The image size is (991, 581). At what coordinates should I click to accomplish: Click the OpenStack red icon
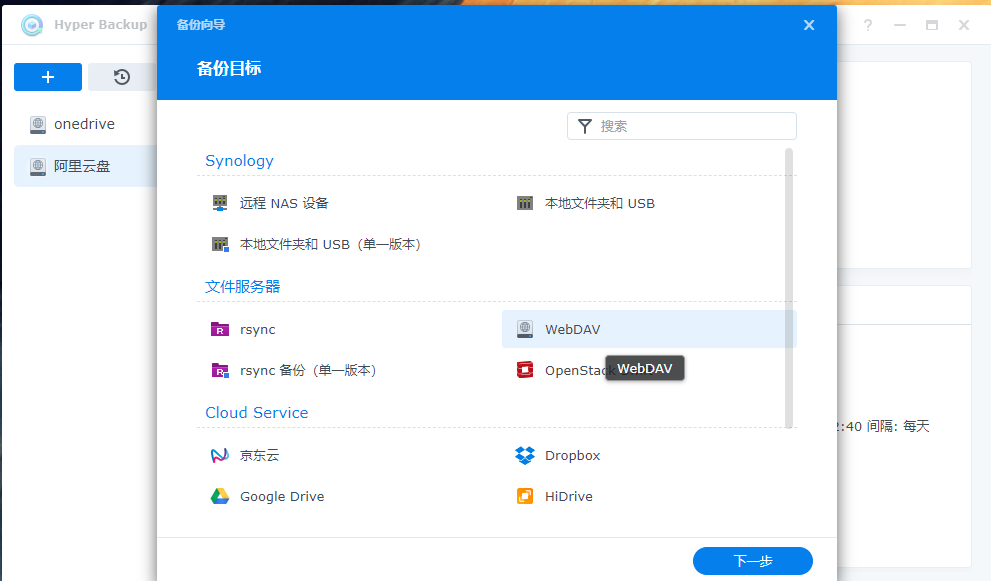525,370
